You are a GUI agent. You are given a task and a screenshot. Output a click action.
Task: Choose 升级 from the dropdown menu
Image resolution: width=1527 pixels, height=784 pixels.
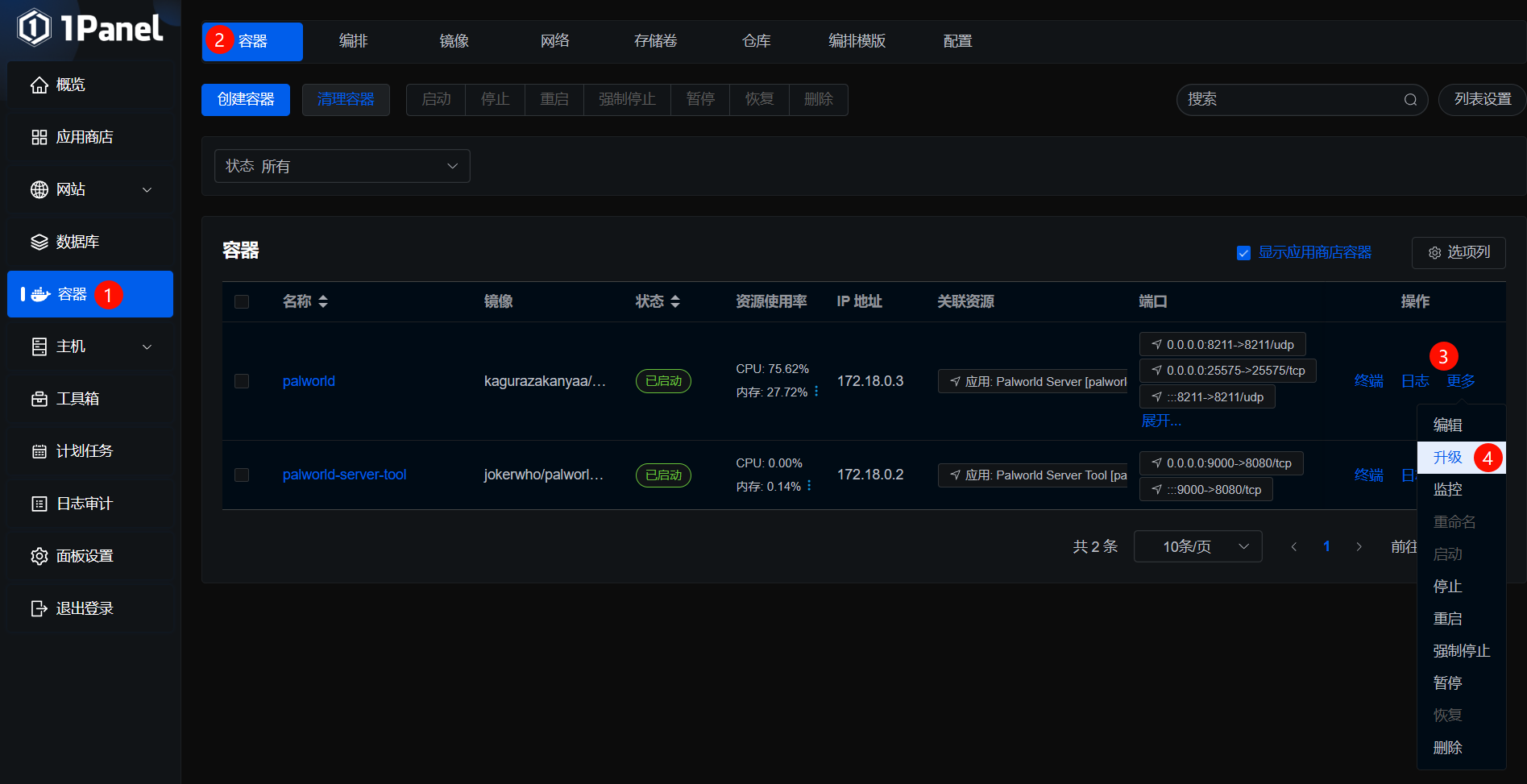pyautogui.click(x=1461, y=458)
